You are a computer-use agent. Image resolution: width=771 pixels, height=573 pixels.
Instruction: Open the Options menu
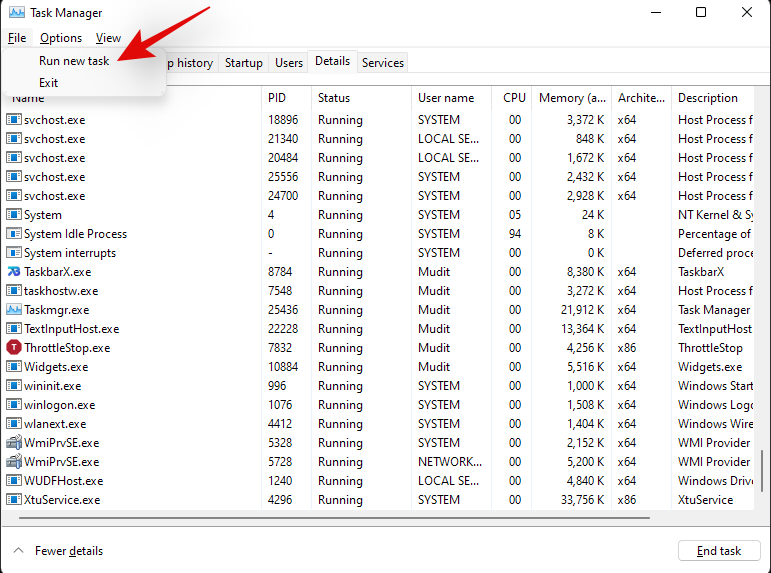[61, 38]
